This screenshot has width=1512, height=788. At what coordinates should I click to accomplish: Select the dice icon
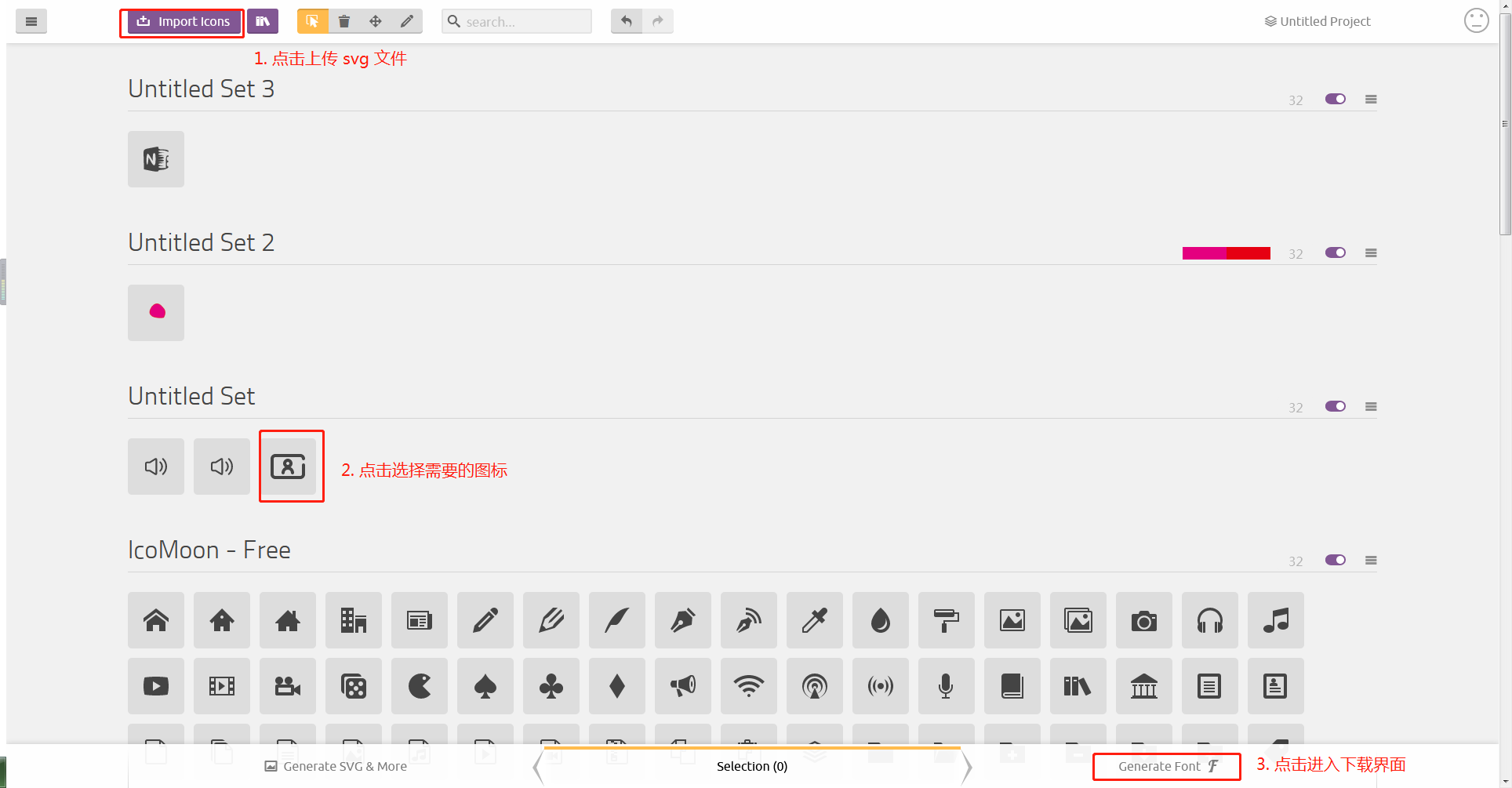point(354,686)
